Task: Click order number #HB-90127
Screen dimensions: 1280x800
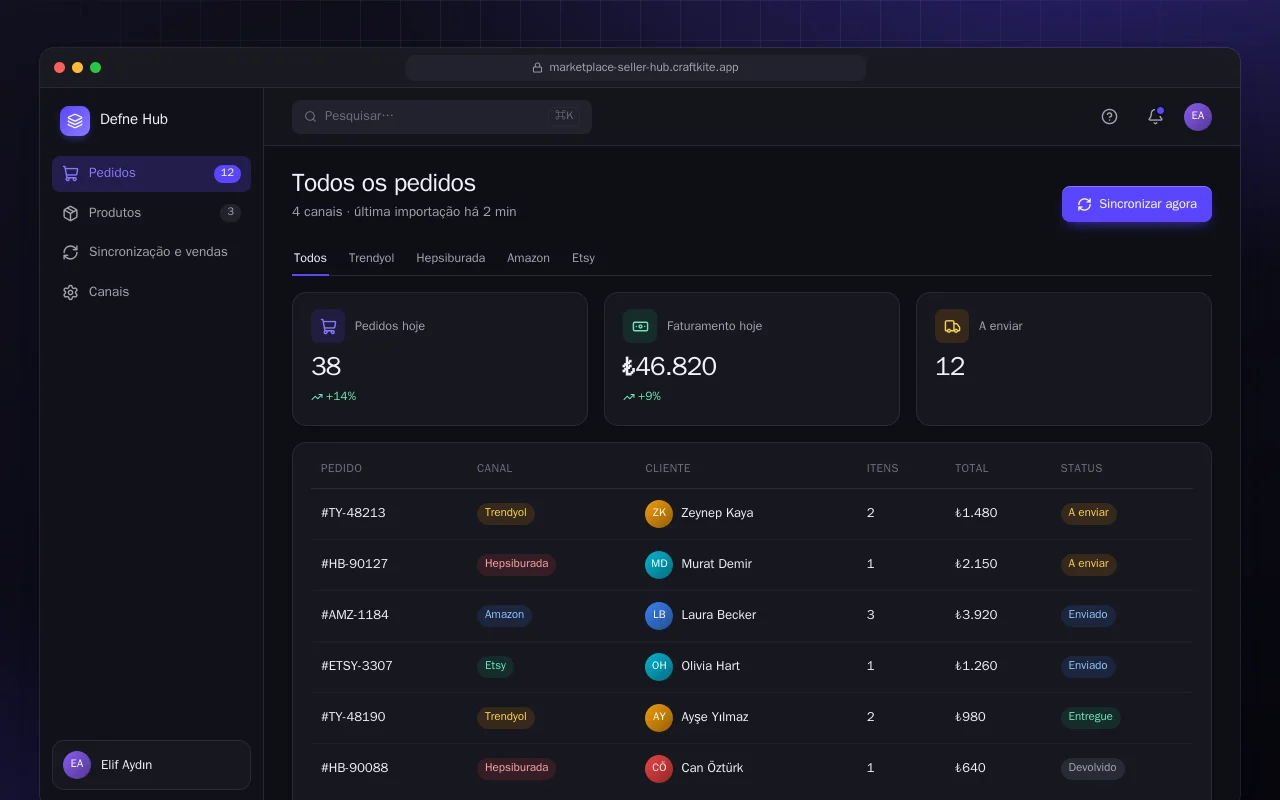Action: pos(354,564)
